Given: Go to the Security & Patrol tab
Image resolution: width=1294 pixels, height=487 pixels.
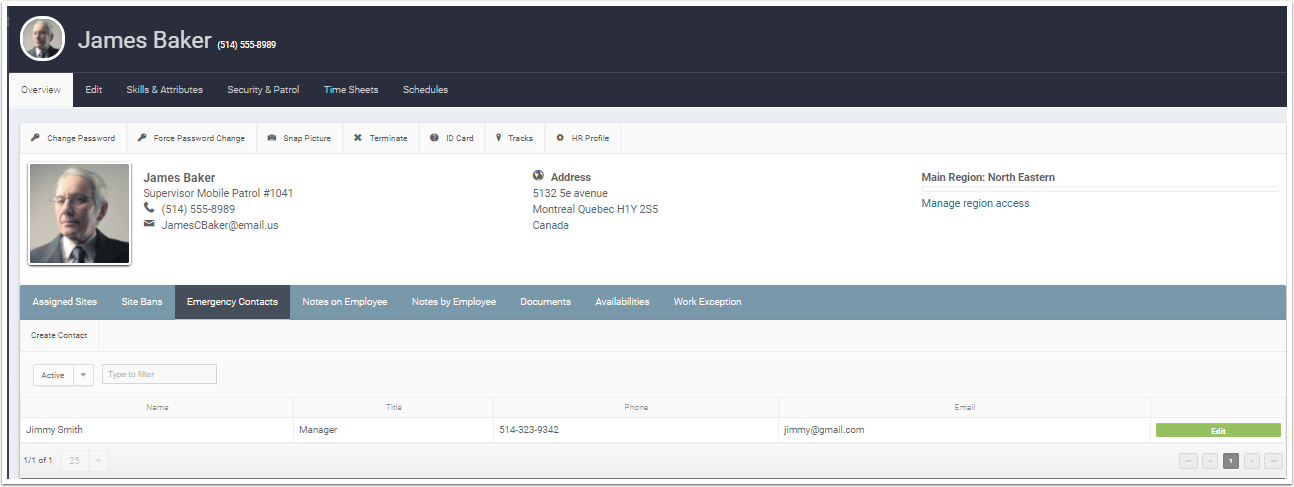Looking at the screenshot, I should 263,90.
